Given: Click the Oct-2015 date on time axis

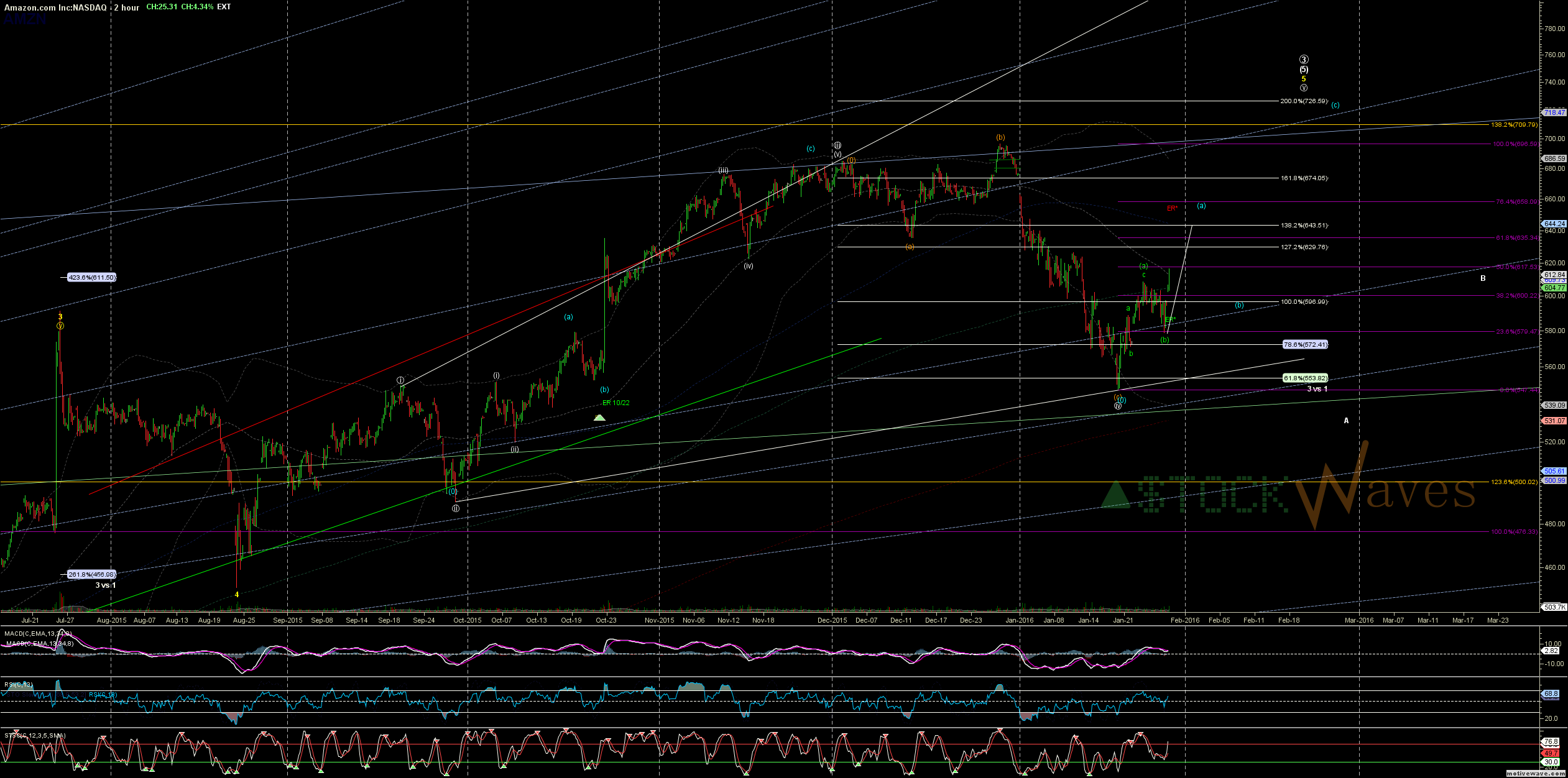Looking at the screenshot, I should (467, 620).
